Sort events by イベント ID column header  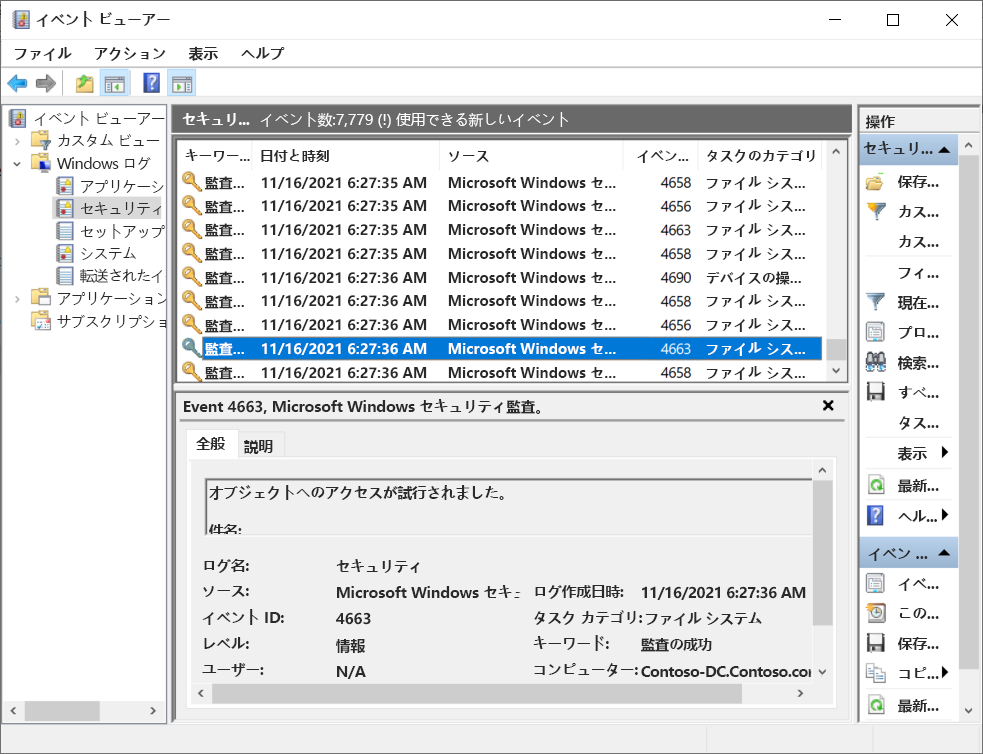coord(661,156)
